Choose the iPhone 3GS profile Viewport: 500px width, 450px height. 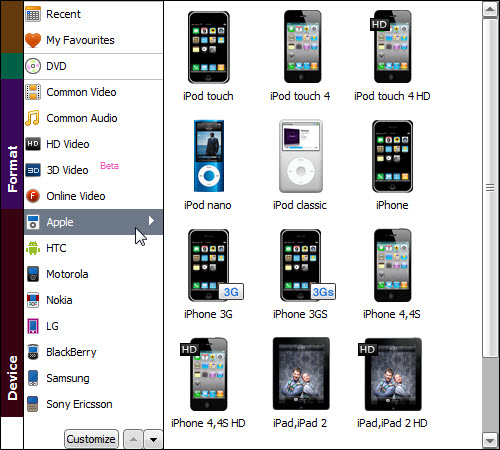point(304,274)
